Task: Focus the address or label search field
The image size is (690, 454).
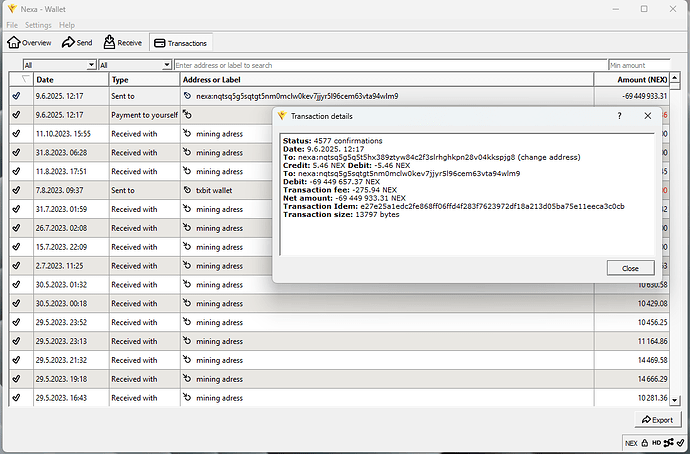Action: pyautogui.click(x=390, y=65)
